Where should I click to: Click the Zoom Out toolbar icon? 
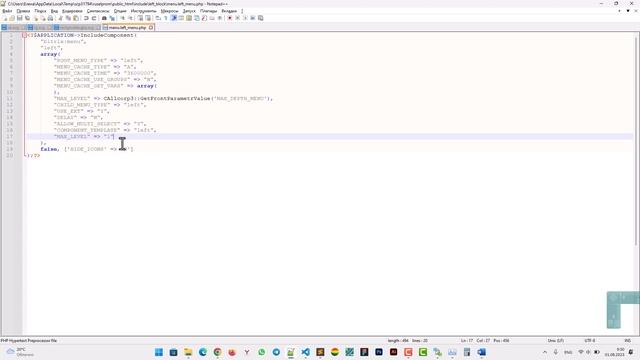(x=130, y=18)
